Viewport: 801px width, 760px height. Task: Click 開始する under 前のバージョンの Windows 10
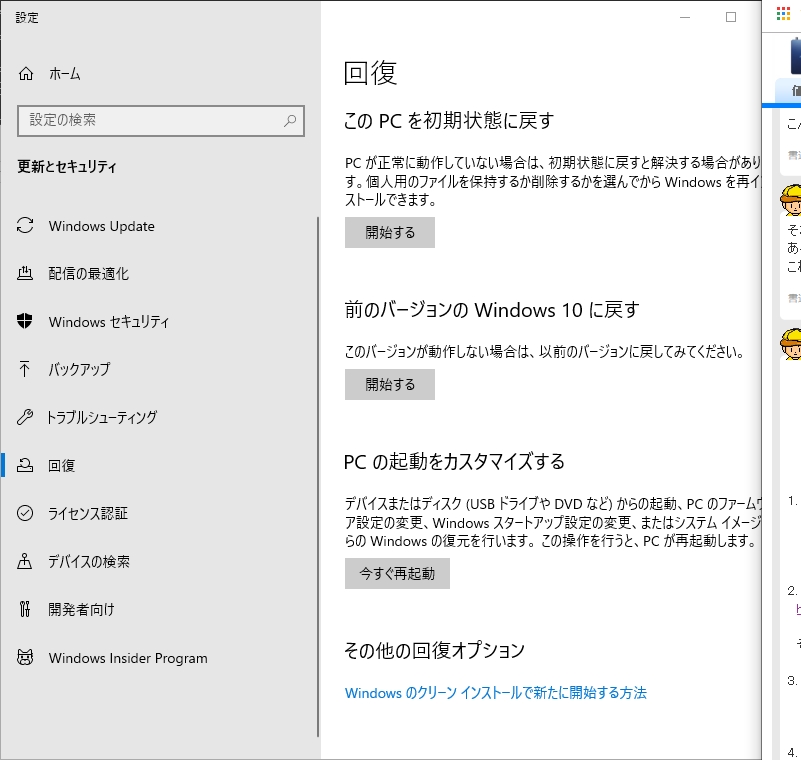pyautogui.click(x=390, y=384)
